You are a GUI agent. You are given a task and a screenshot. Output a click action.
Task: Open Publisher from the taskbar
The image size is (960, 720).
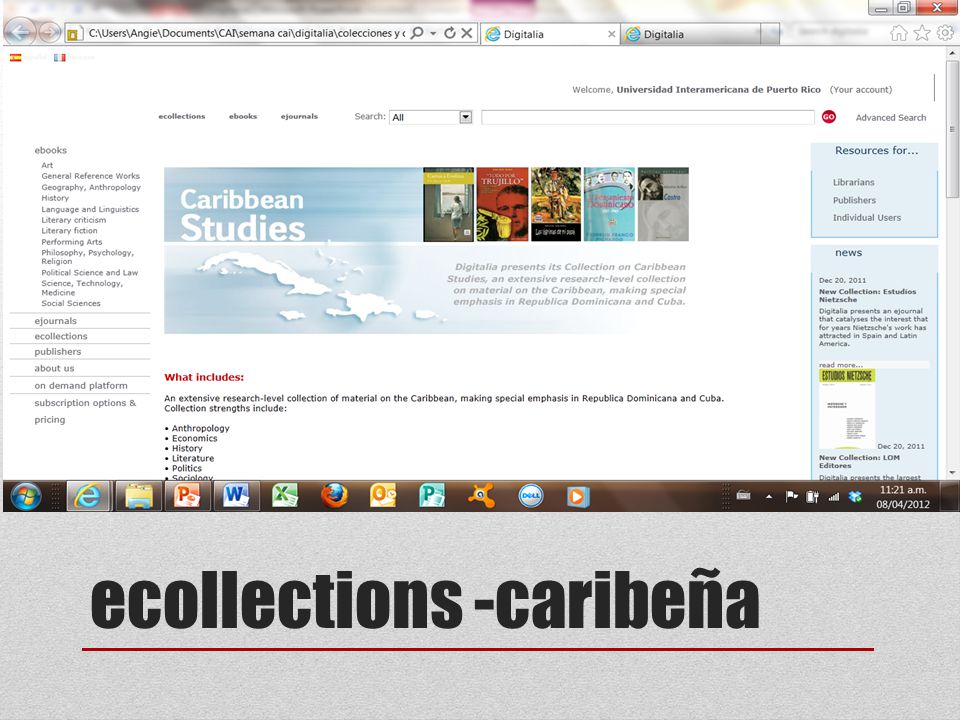click(x=432, y=496)
